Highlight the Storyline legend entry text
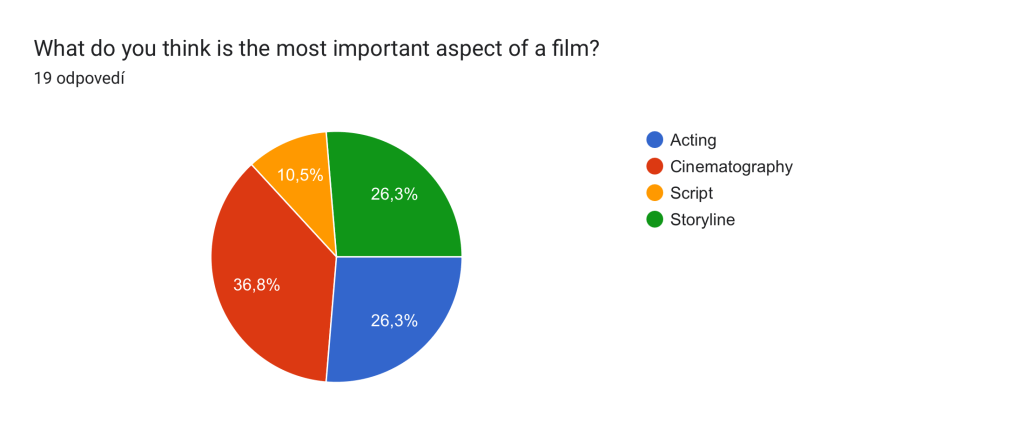 pyautogui.click(x=702, y=220)
